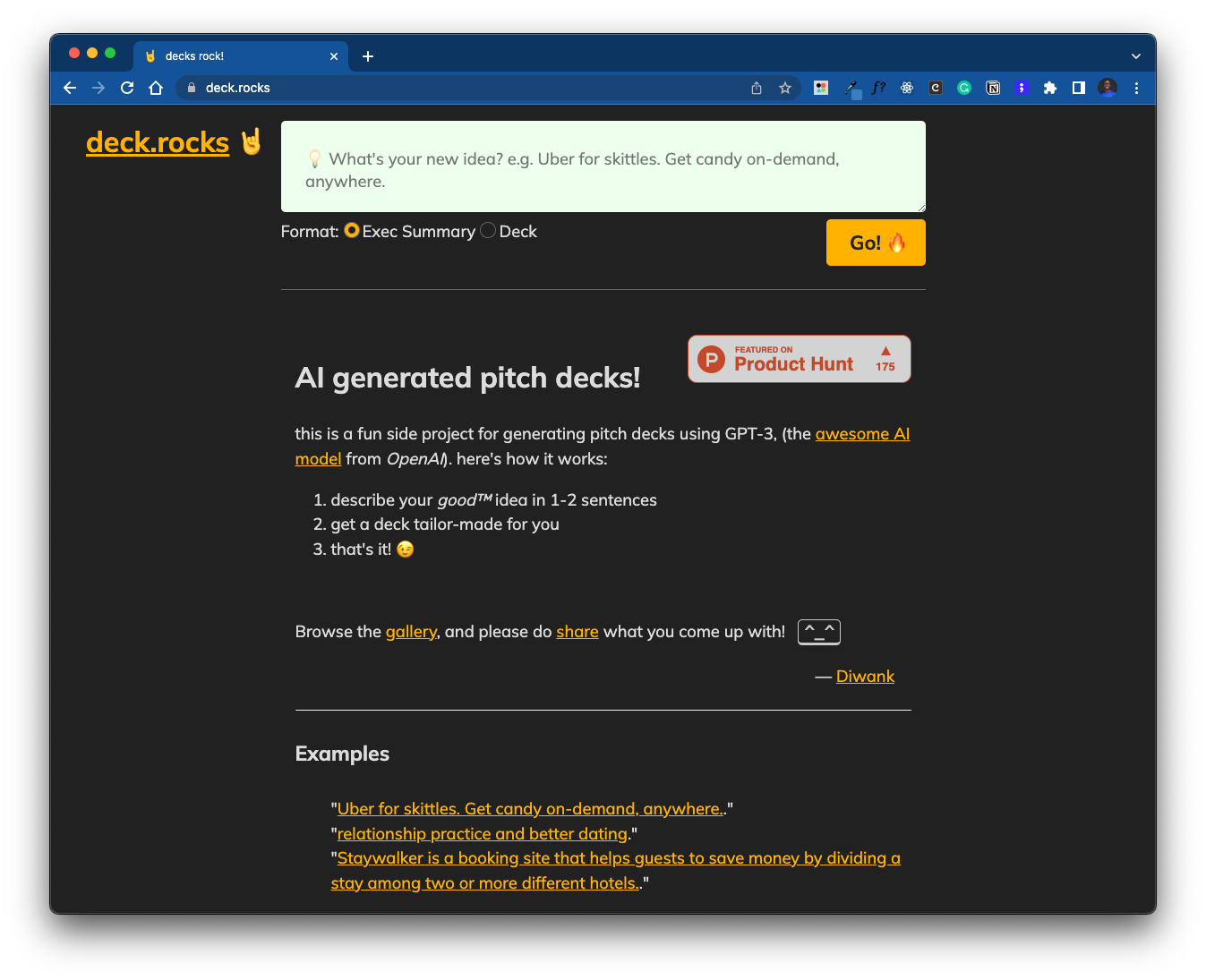This screenshot has height=980, width=1206.
Task: Open the Notion web clipper extension
Action: coord(993,88)
